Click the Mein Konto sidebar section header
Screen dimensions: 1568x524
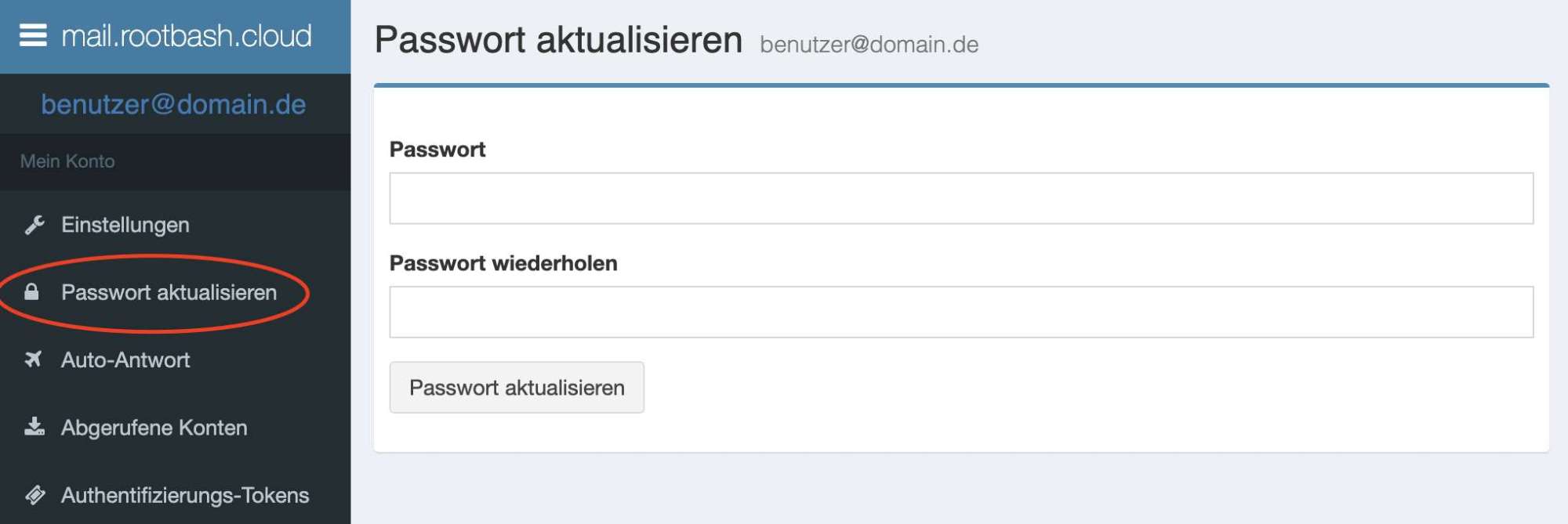67,161
